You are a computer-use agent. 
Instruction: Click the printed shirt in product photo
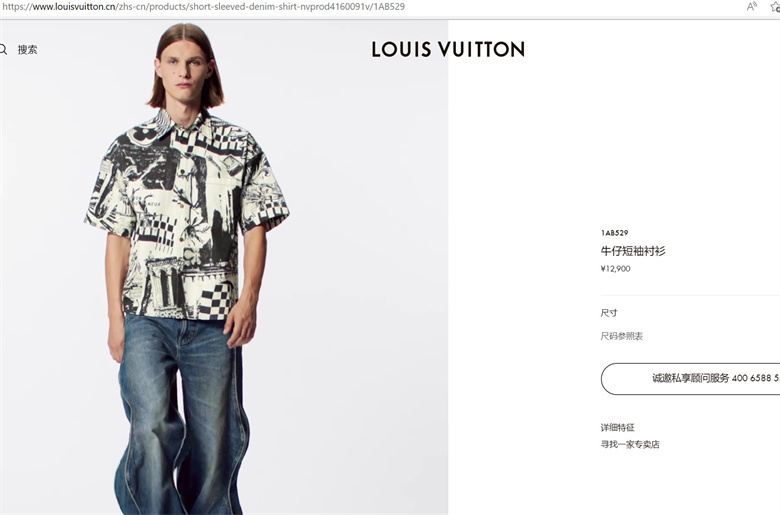click(187, 214)
